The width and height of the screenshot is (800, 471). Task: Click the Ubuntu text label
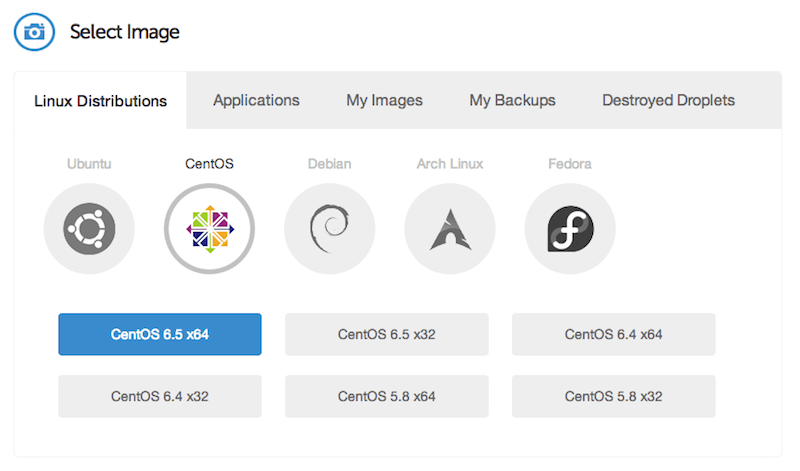click(x=89, y=163)
